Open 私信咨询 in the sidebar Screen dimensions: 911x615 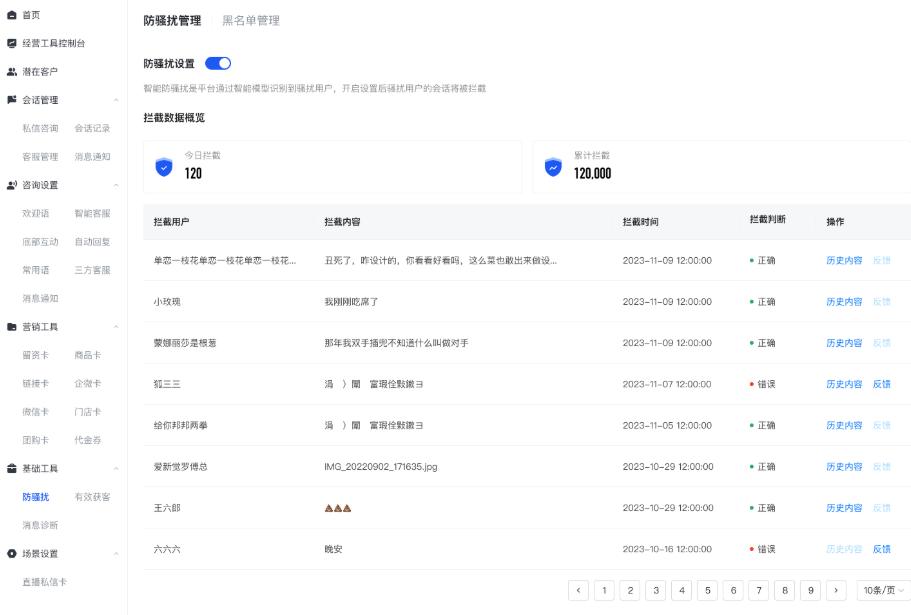tap(40, 128)
